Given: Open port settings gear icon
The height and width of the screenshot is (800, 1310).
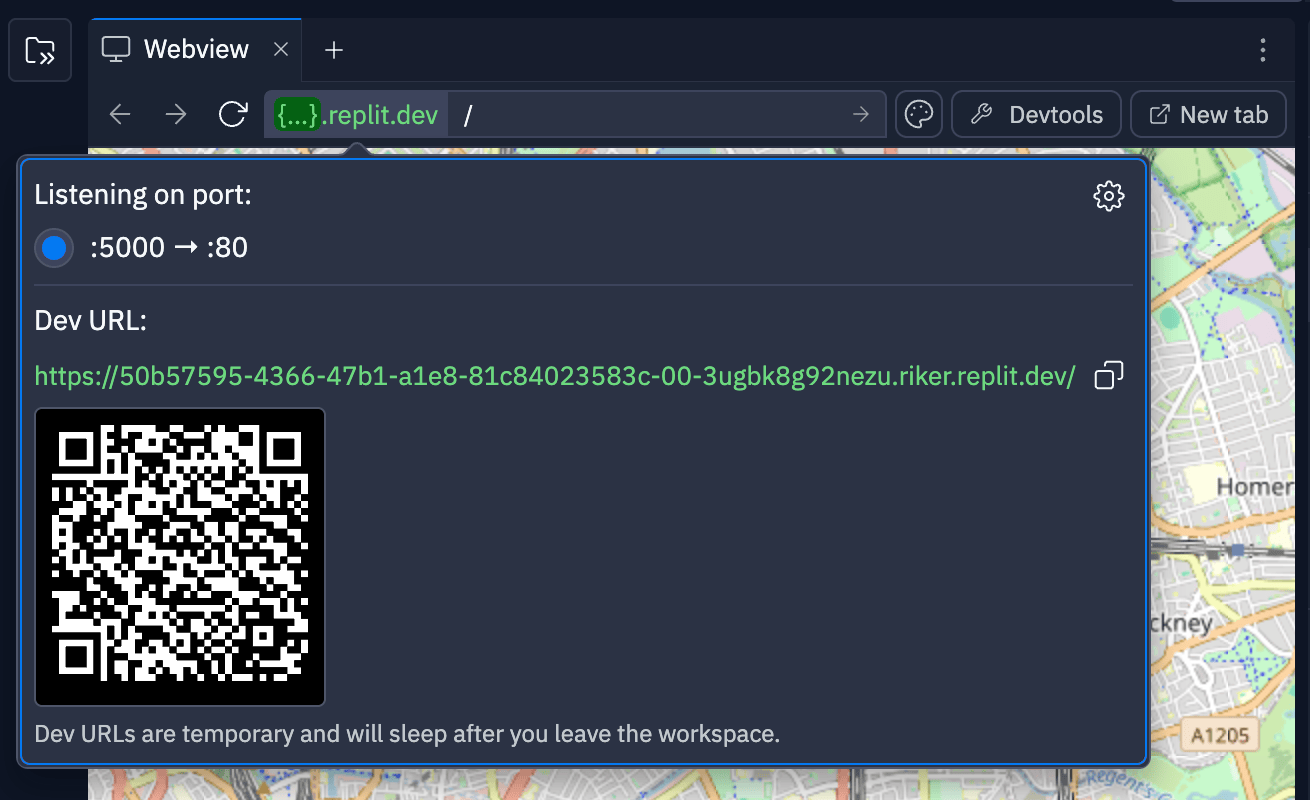Looking at the screenshot, I should pyautogui.click(x=1109, y=196).
